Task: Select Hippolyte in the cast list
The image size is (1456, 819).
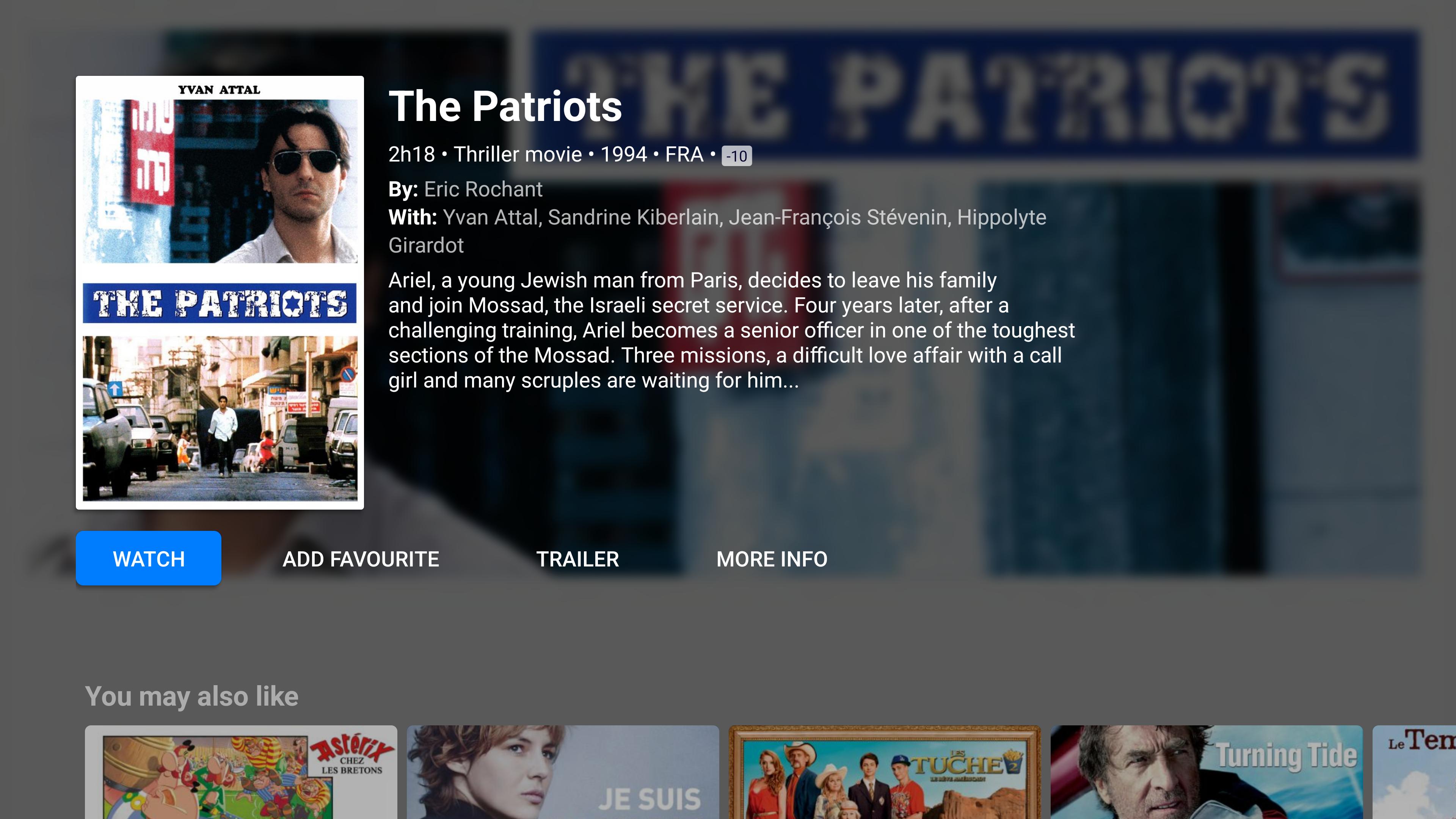Action: 1001,218
